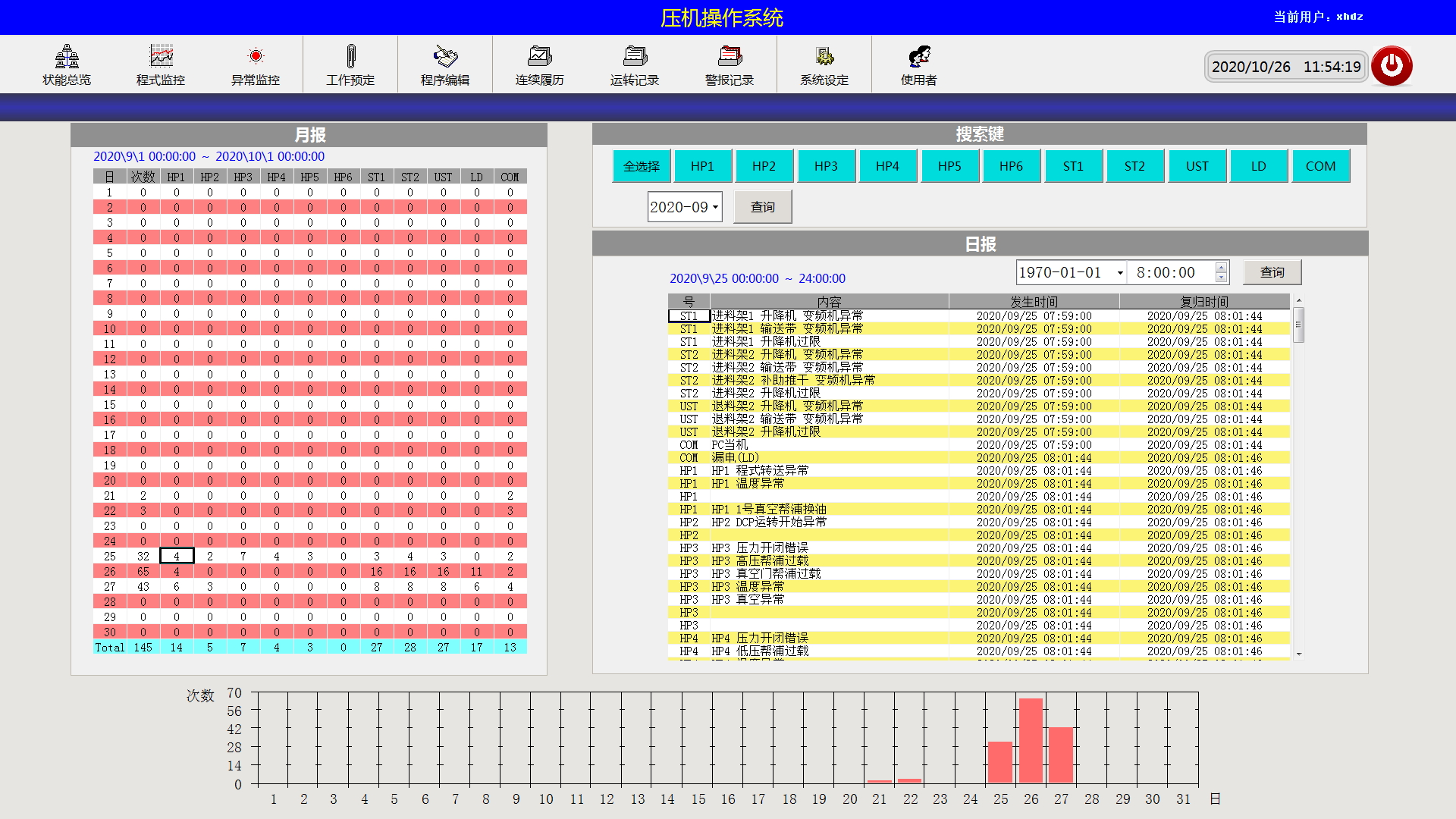Viewport: 1456px width, 819px height.
Task: Click the 8:00:00 time input field
Action: point(1170,273)
